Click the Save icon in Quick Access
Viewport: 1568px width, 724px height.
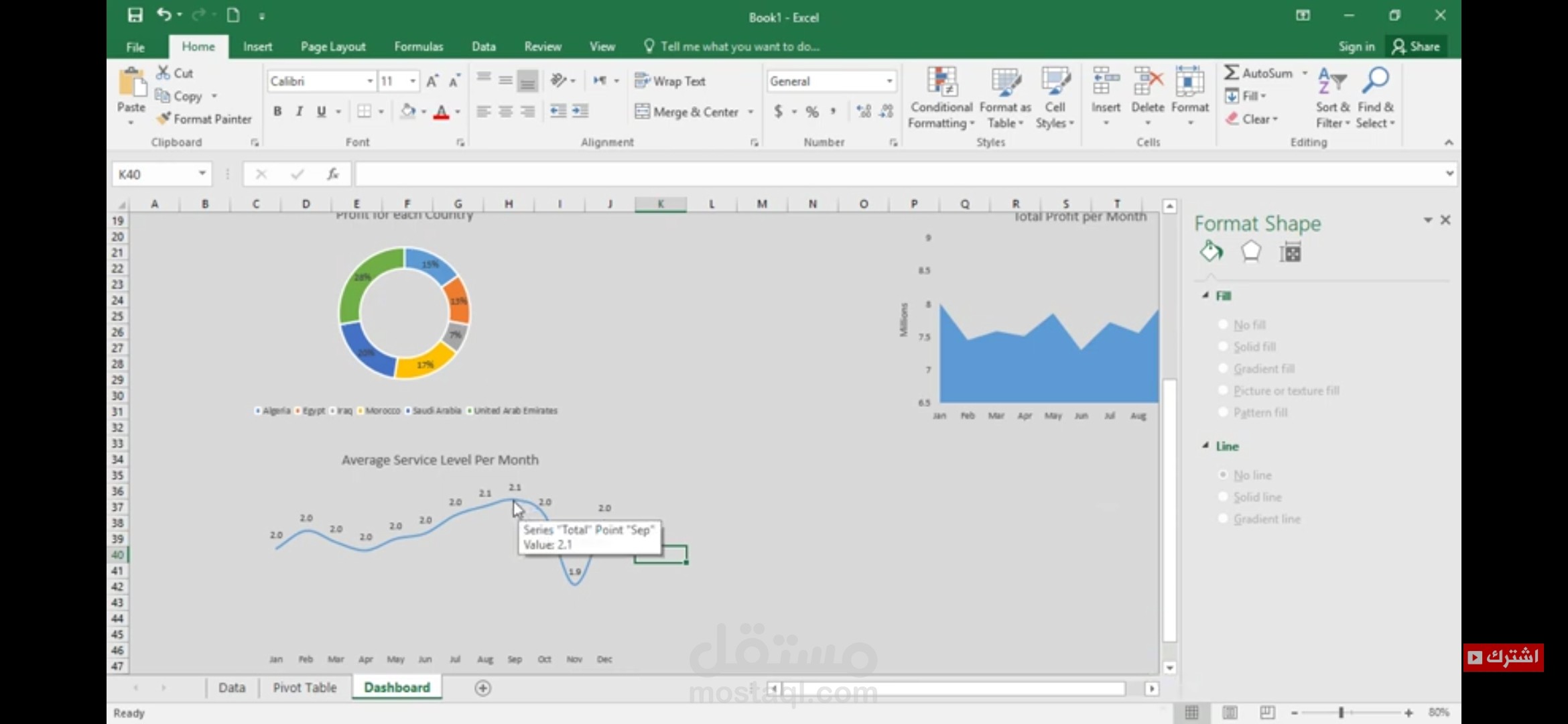(135, 15)
